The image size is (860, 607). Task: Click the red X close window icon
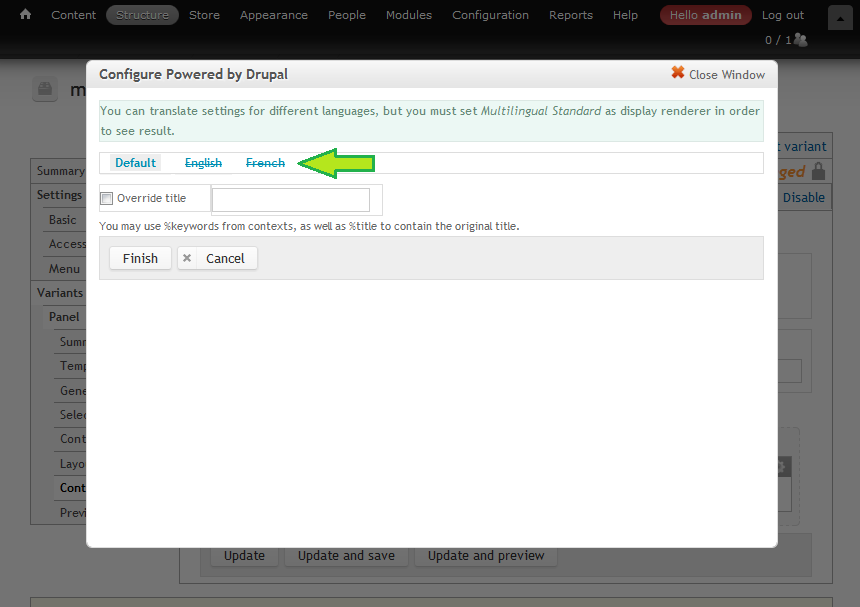click(678, 72)
